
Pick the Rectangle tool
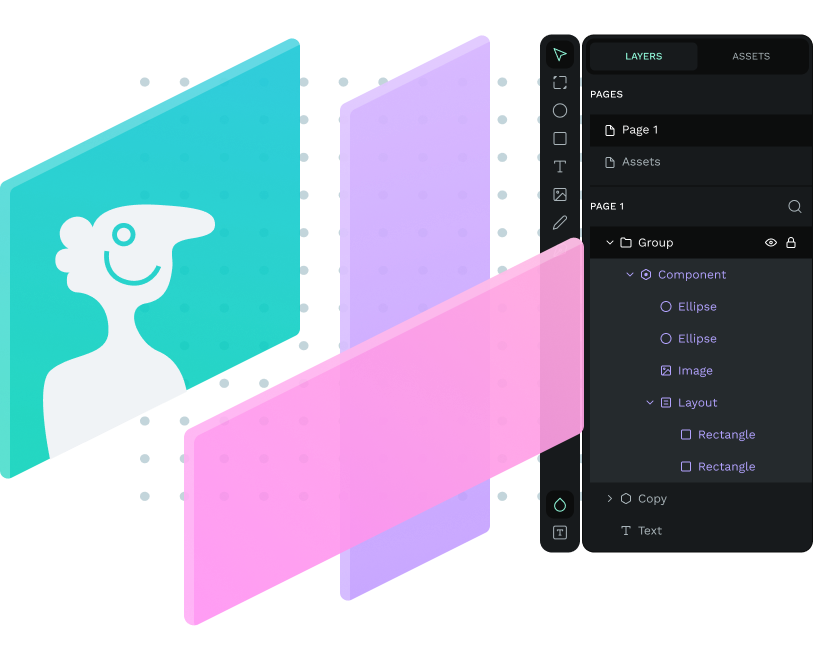pos(560,138)
